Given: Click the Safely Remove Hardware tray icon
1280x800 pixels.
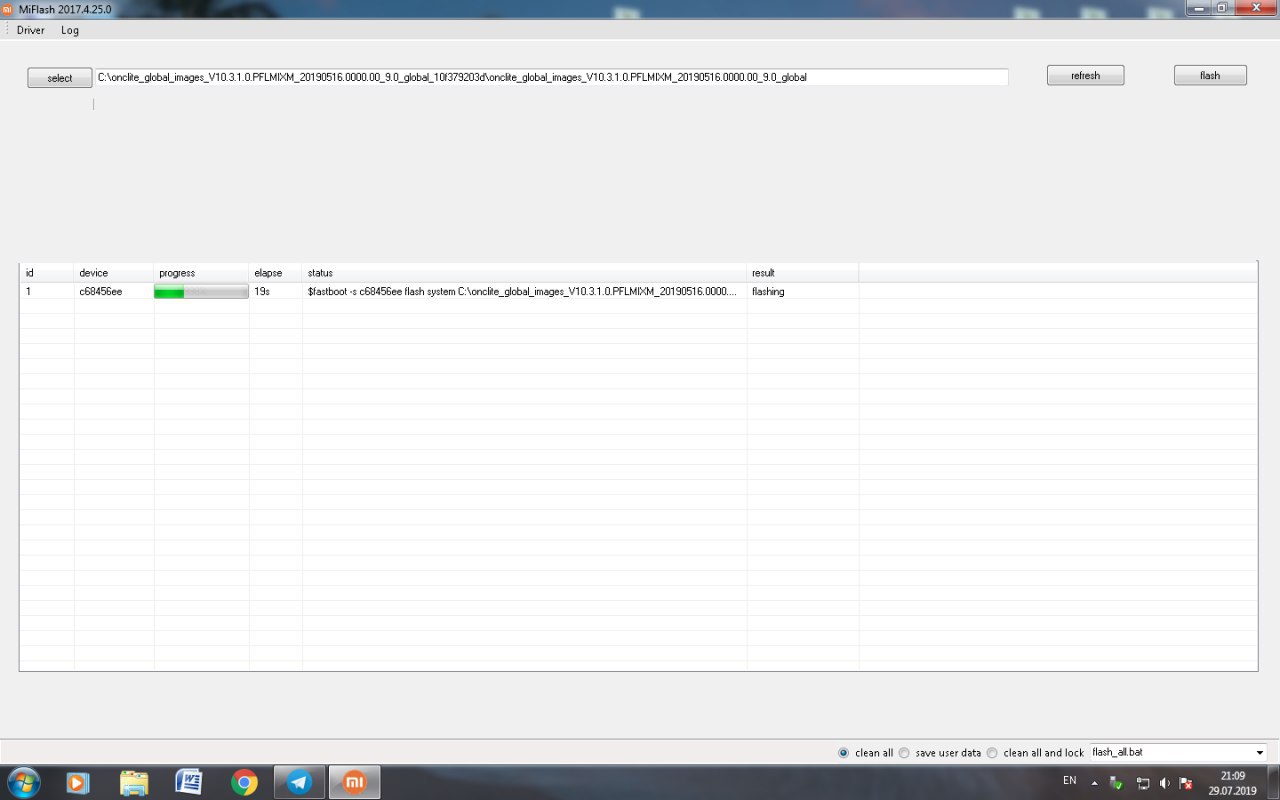Looking at the screenshot, I should tap(1117, 783).
